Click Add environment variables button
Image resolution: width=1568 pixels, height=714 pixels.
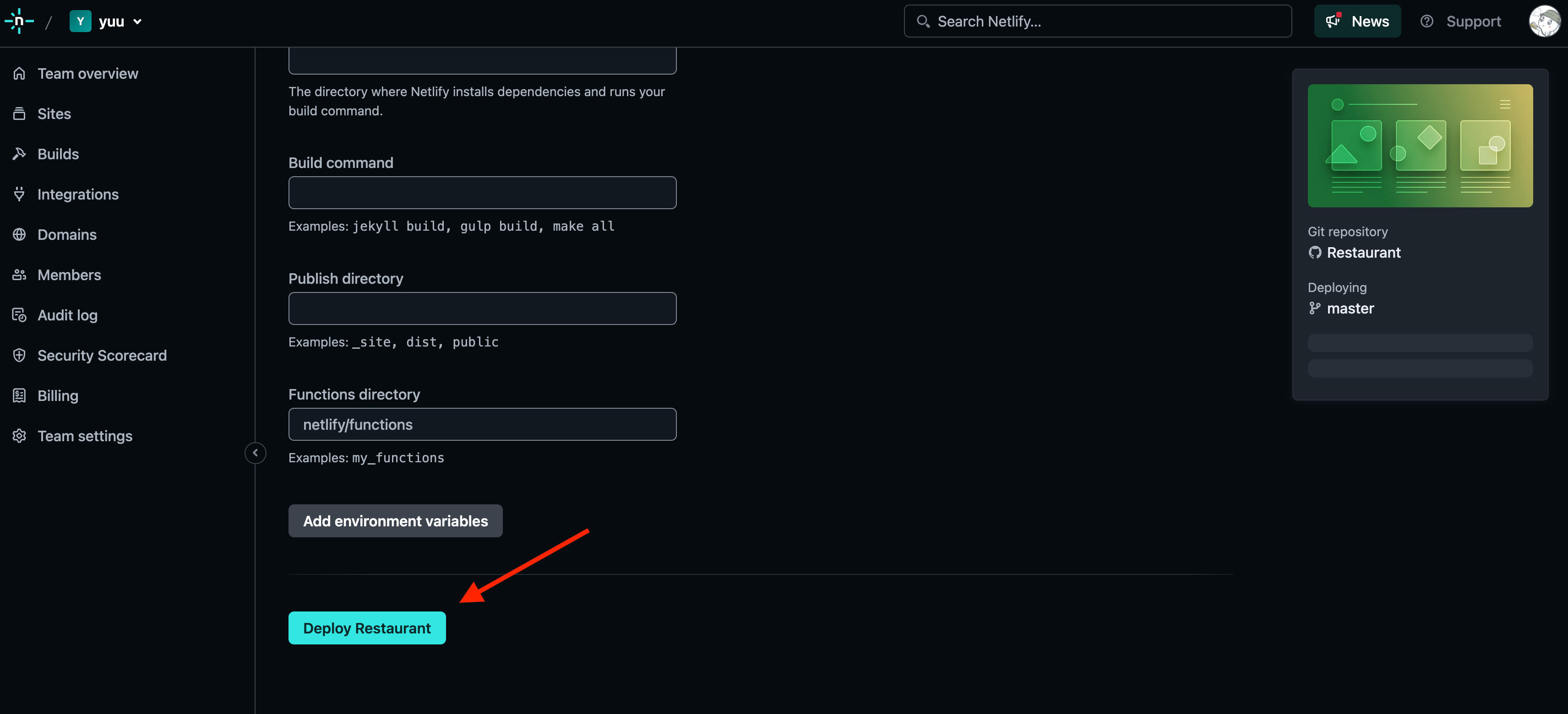(395, 520)
